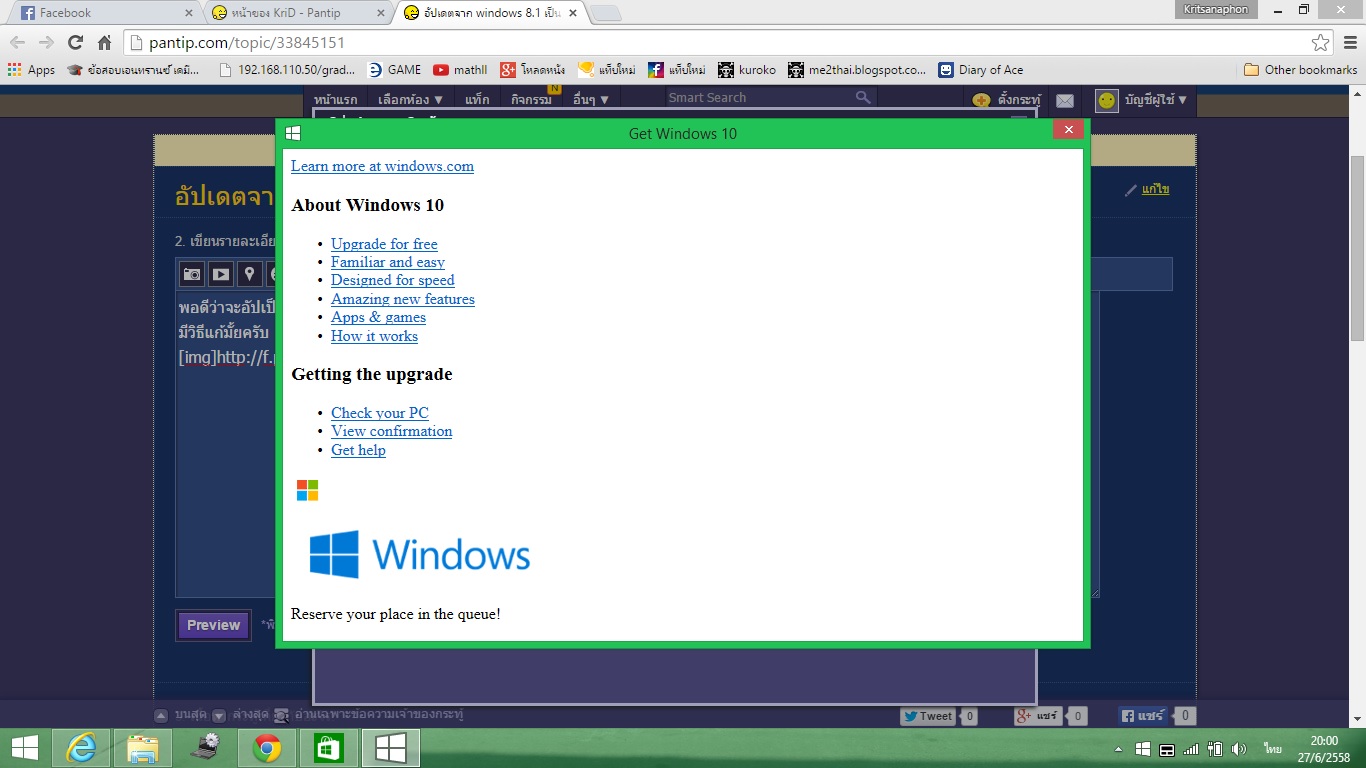Viewport: 1366px width, 768px height.
Task: Click the Pantip mail envelope icon
Action: [x=1065, y=100]
